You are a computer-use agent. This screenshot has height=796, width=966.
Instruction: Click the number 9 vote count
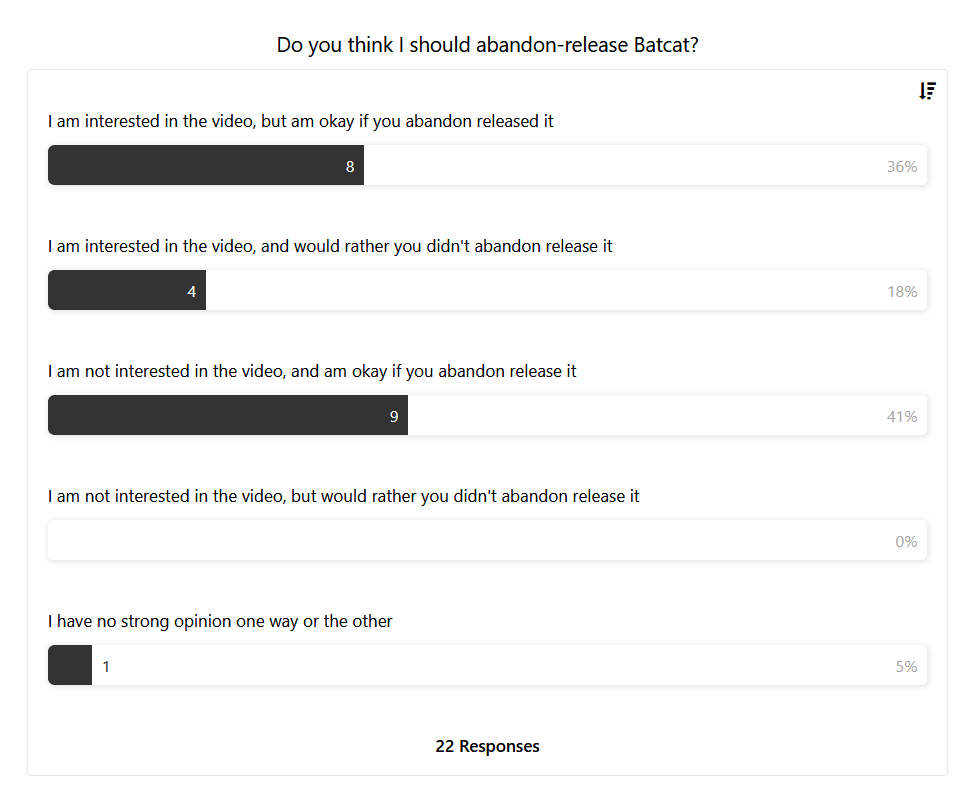pyautogui.click(x=394, y=417)
